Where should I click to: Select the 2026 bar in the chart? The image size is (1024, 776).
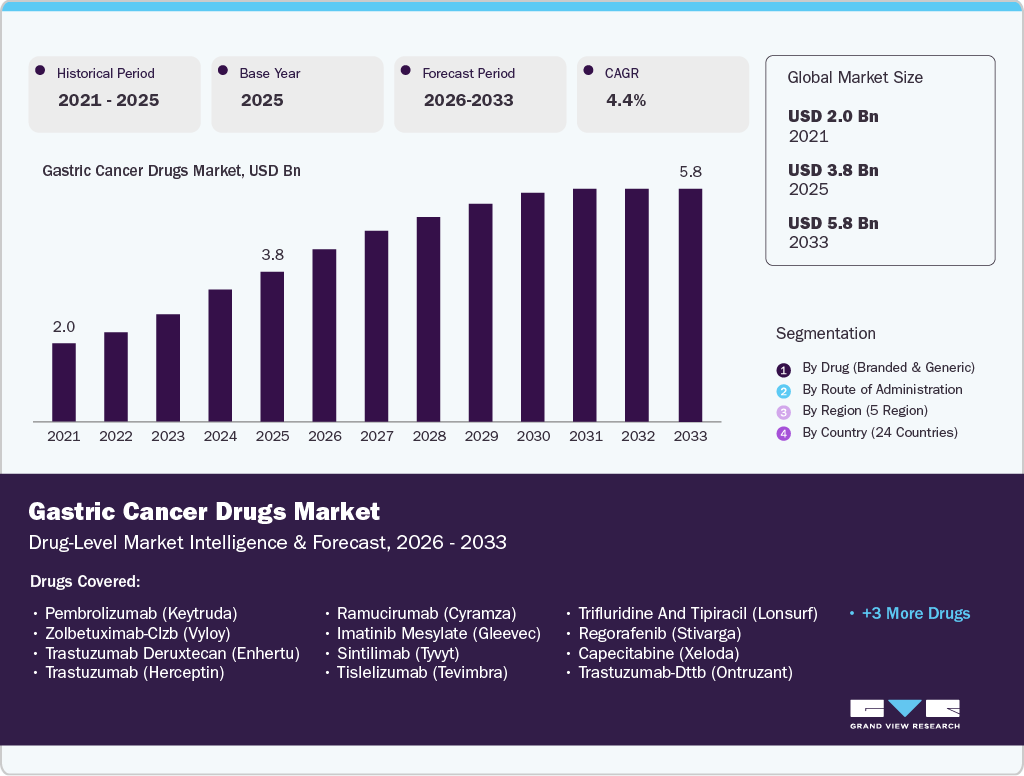point(325,335)
